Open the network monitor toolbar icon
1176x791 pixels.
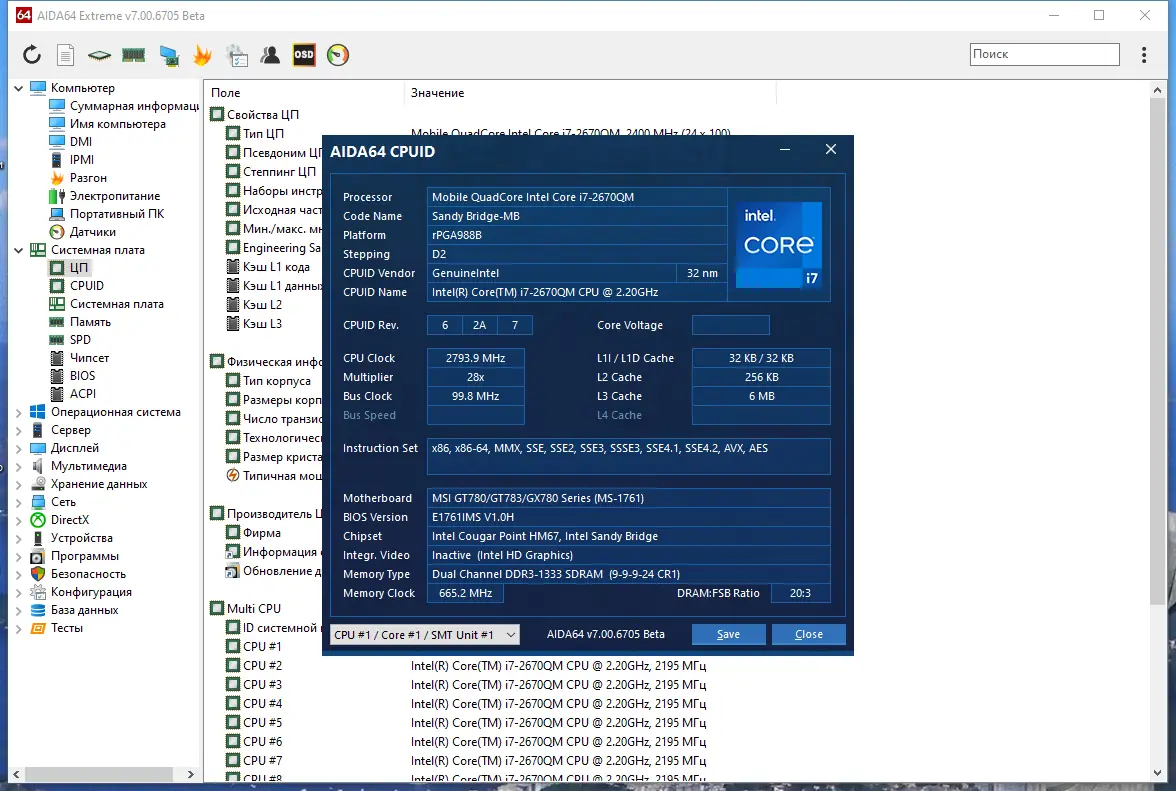pos(169,55)
